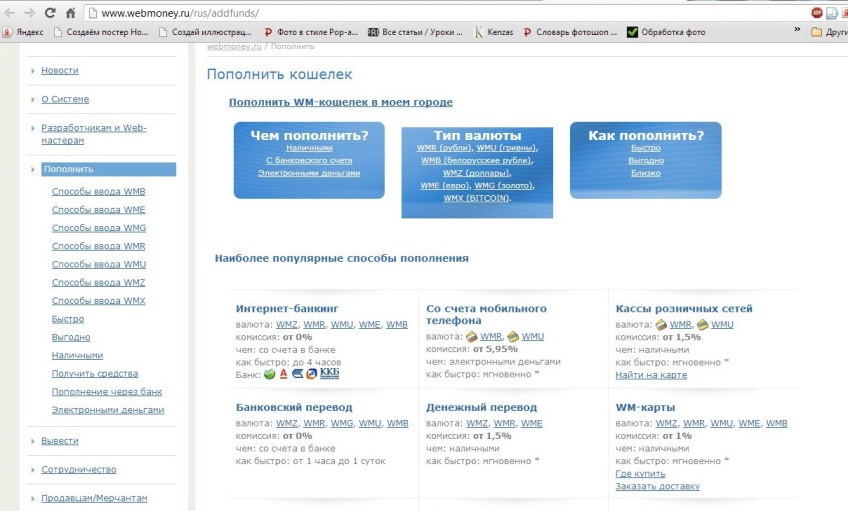Click the blue bank icon after Alfa icon
Viewport: 848px width, 511px height.
[x=297, y=374]
